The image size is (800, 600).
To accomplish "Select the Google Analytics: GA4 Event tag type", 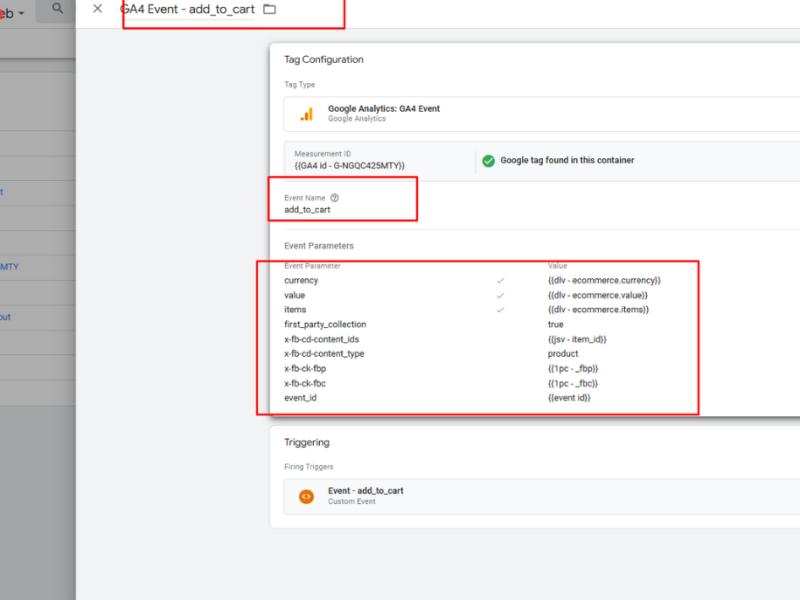I will coord(542,114).
